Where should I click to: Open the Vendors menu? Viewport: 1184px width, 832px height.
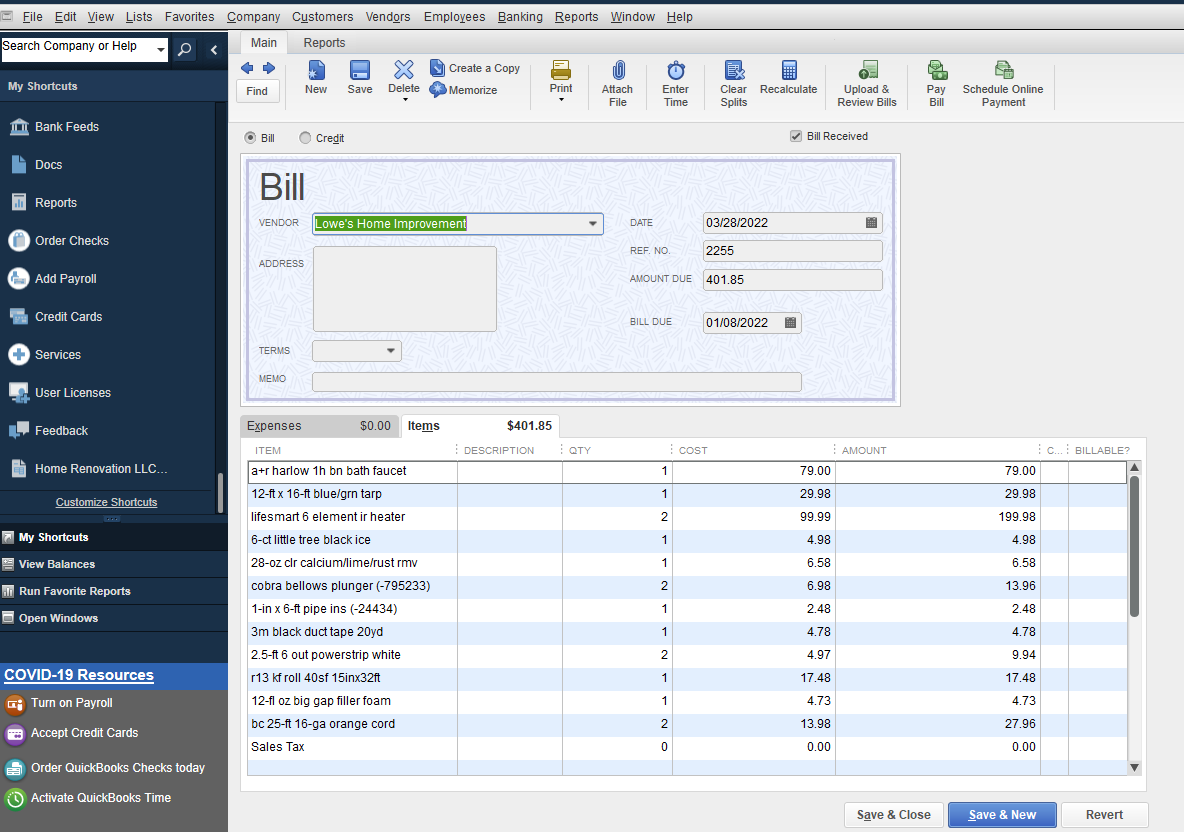tap(387, 16)
